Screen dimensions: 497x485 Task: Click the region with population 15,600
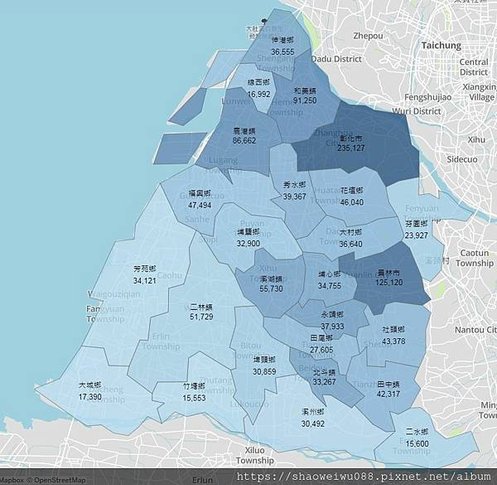pos(417,438)
